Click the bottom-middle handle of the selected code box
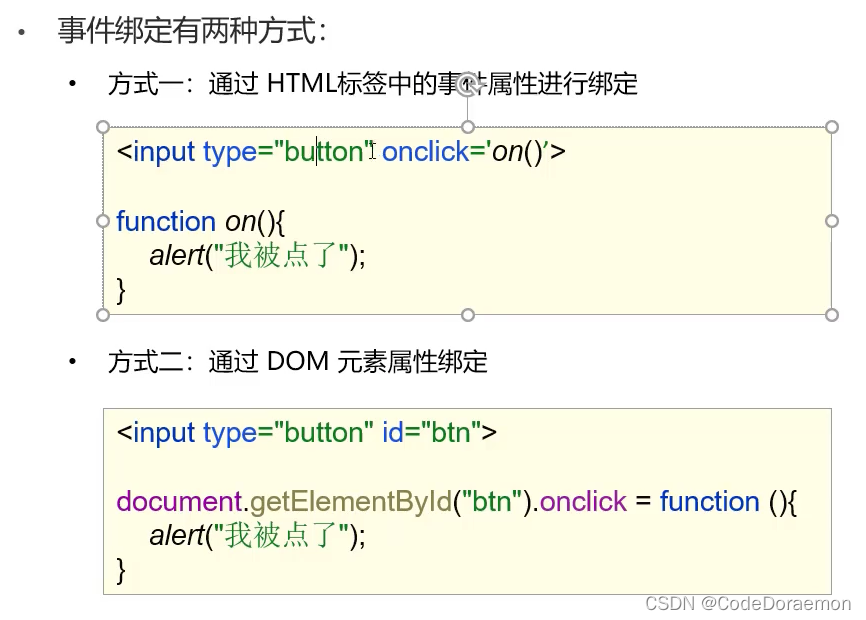866x620 pixels. tap(468, 315)
